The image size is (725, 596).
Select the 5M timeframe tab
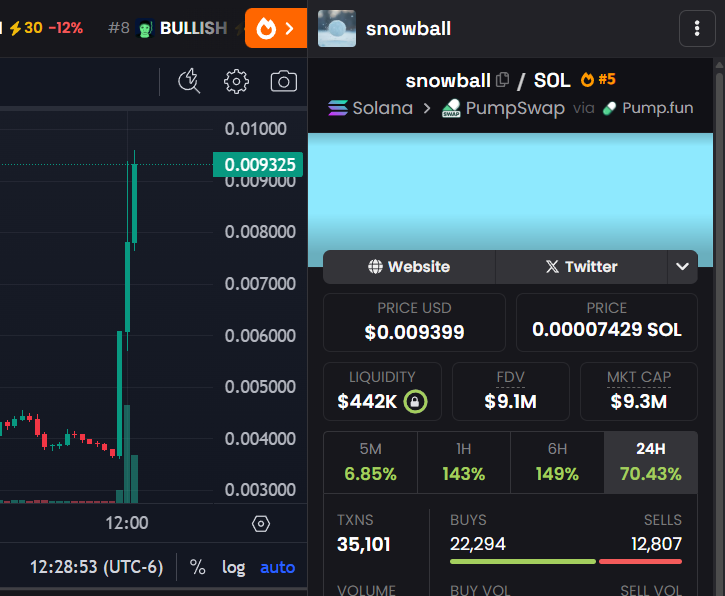click(x=370, y=462)
